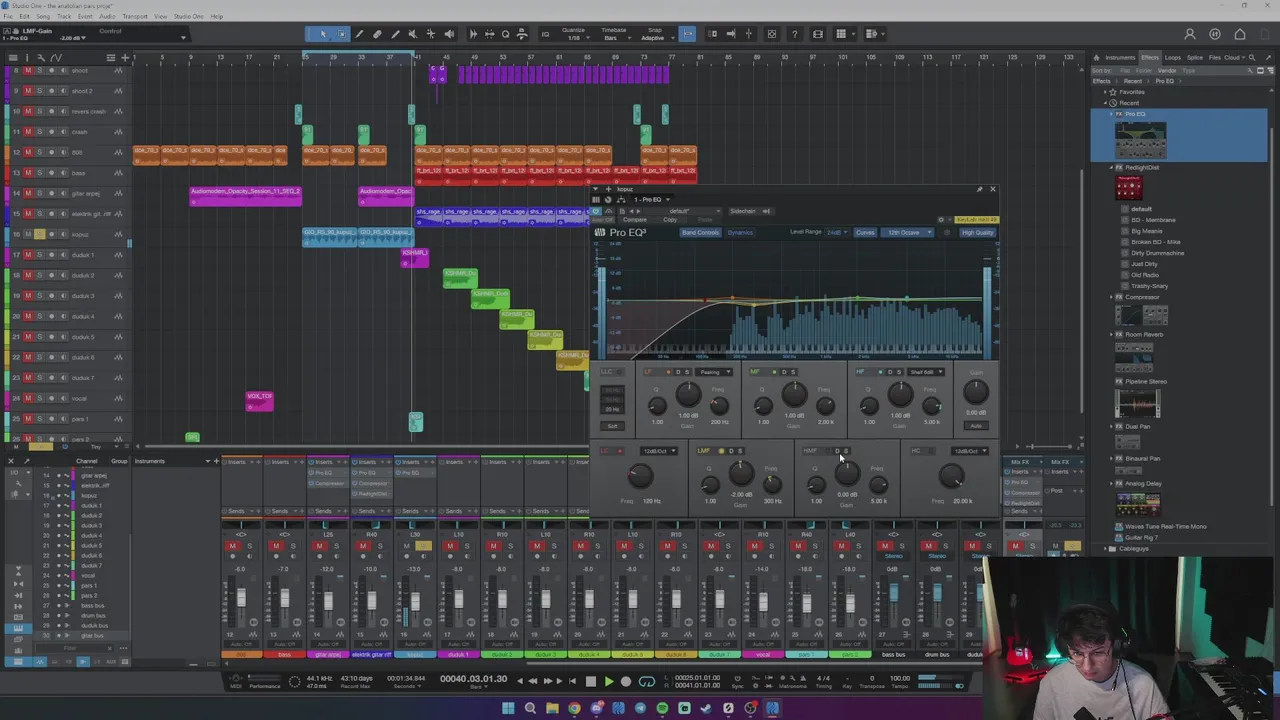Open Pro EQ preset default dropdown

tap(681, 211)
